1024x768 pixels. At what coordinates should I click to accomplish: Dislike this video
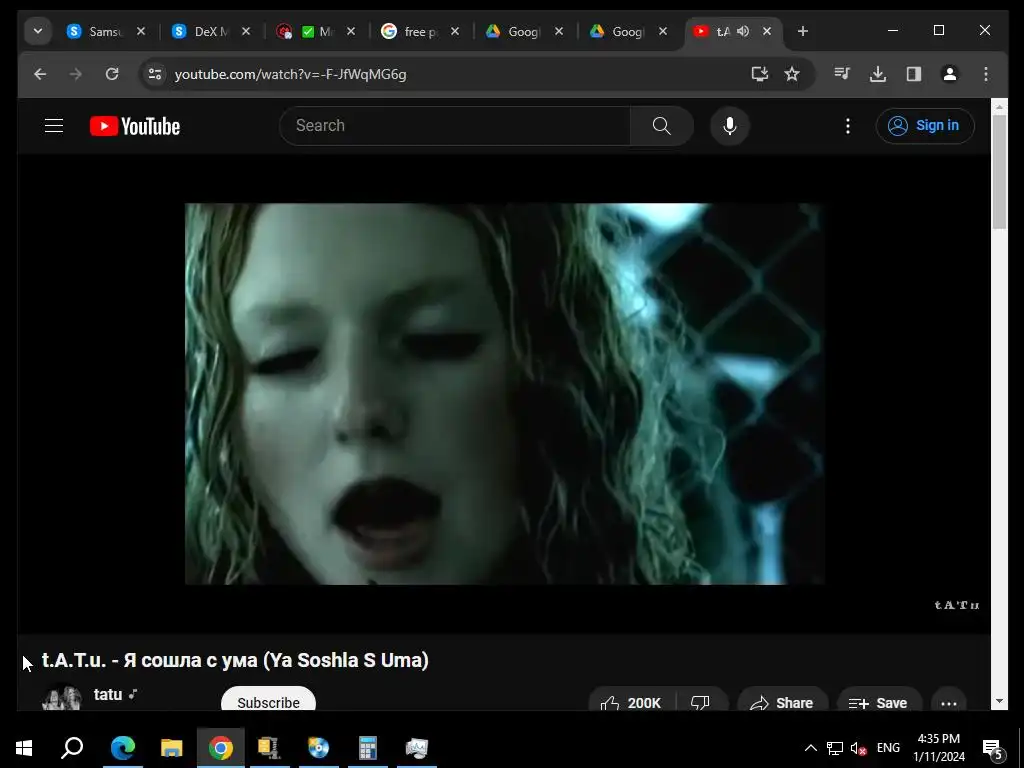point(701,701)
